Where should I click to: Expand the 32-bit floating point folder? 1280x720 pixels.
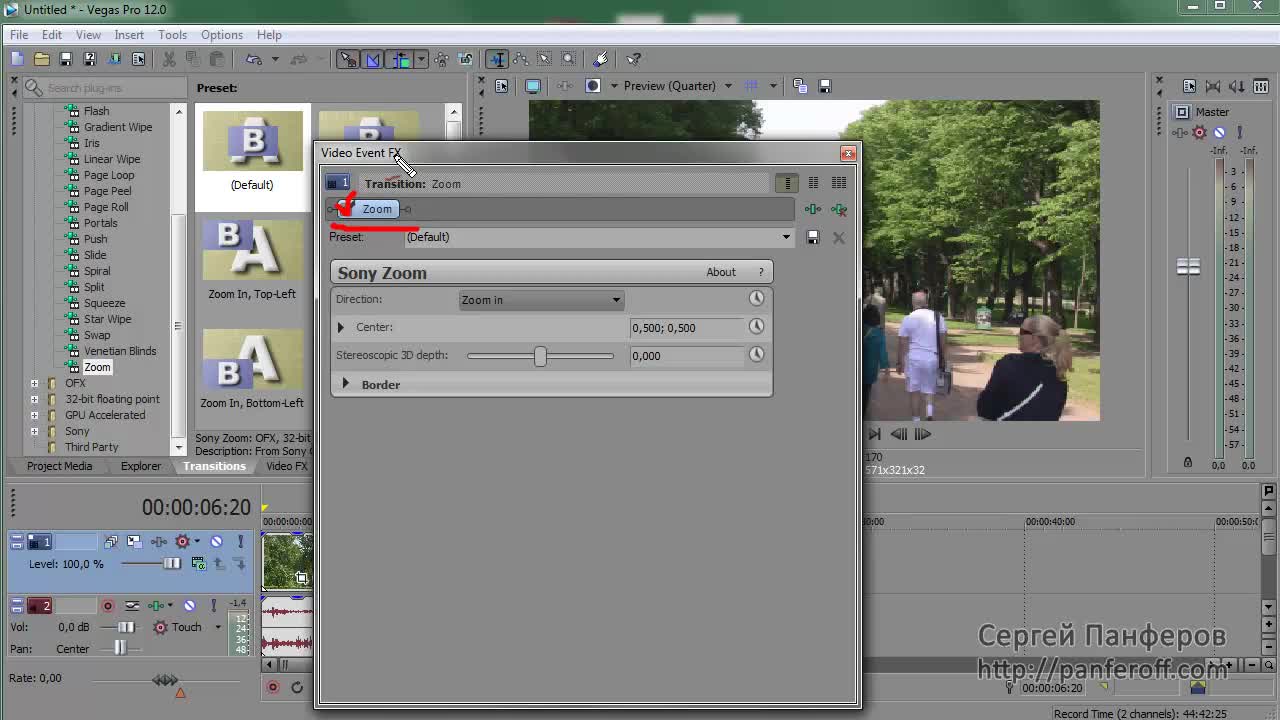tap(34, 399)
